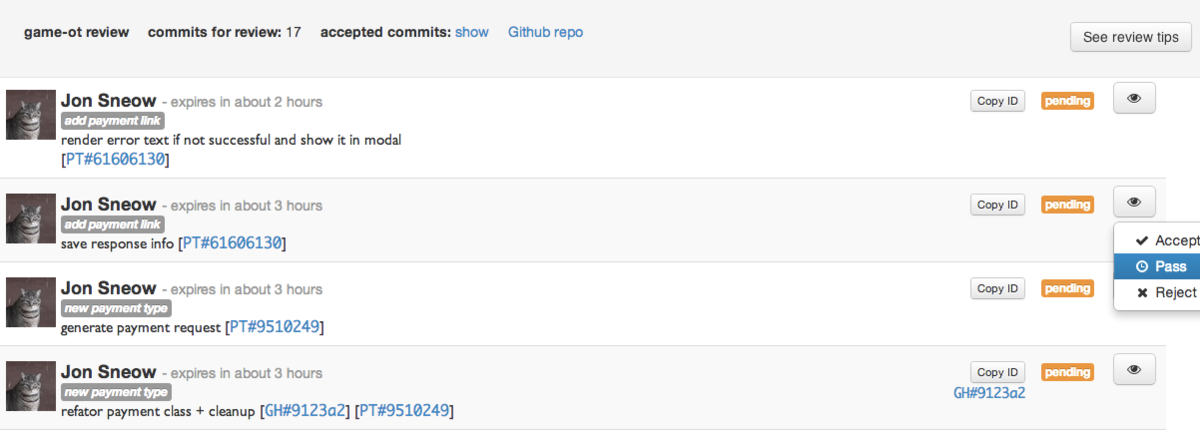Screen dimensions: 1200x435
Task: Open PT#61606130 link under 'render error text'
Action: (115, 159)
